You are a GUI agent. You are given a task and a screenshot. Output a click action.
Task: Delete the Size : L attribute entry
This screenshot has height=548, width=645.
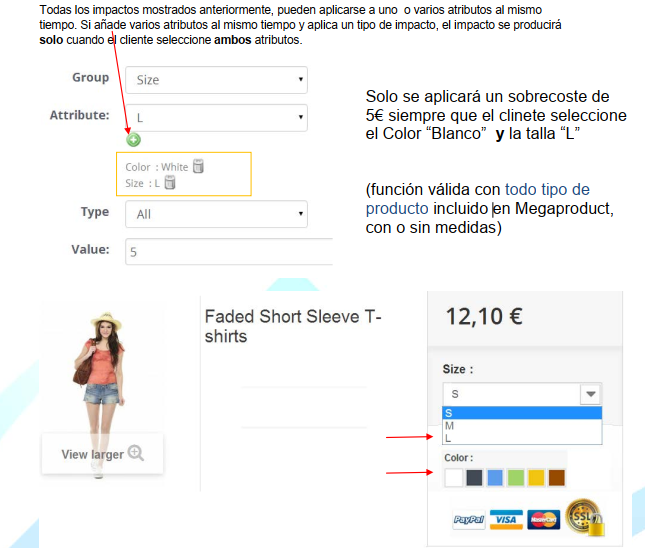170,182
